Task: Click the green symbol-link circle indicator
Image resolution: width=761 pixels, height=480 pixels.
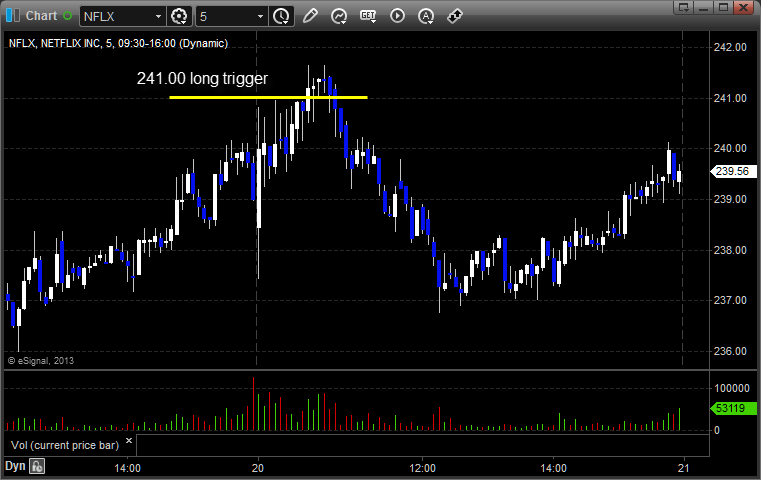Action: [67, 16]
